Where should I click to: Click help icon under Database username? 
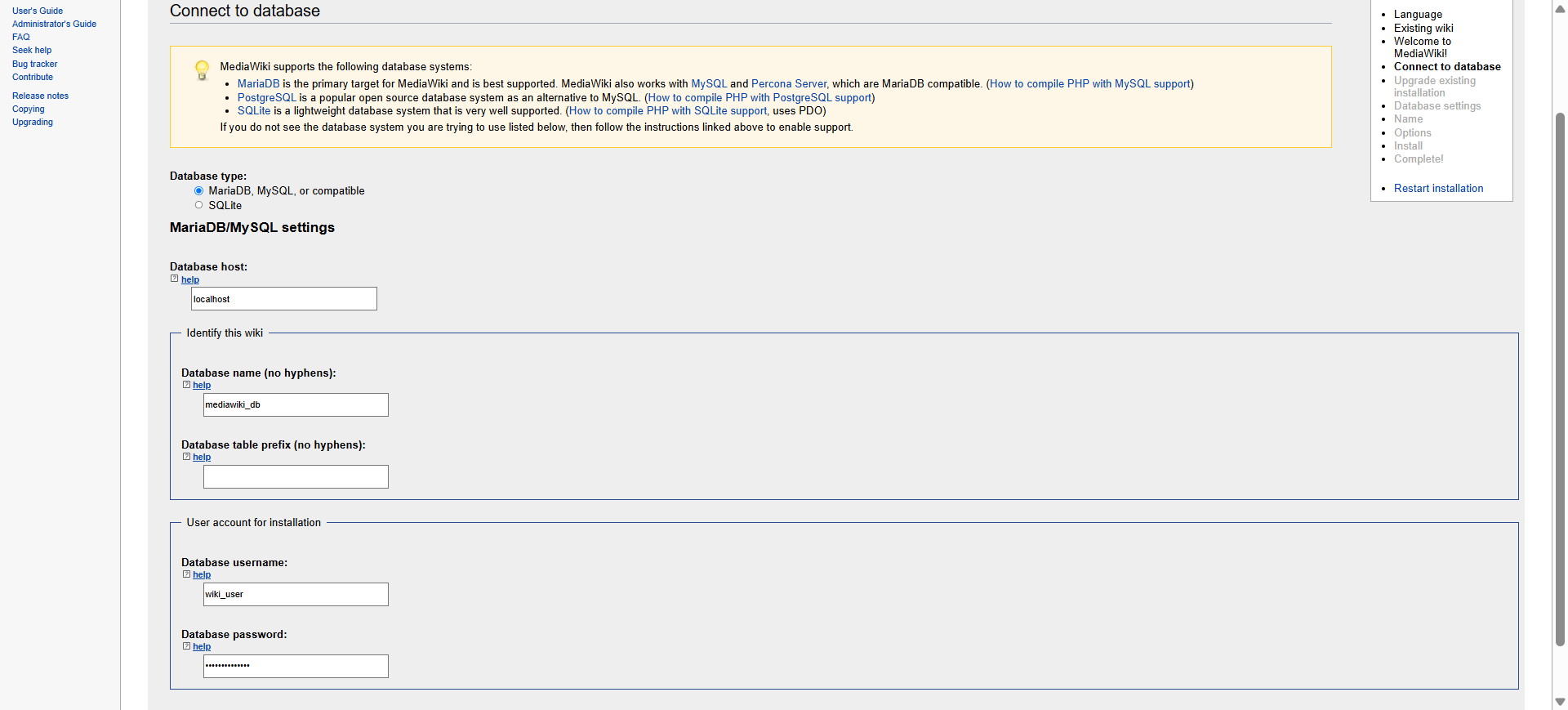coord(186,574)
